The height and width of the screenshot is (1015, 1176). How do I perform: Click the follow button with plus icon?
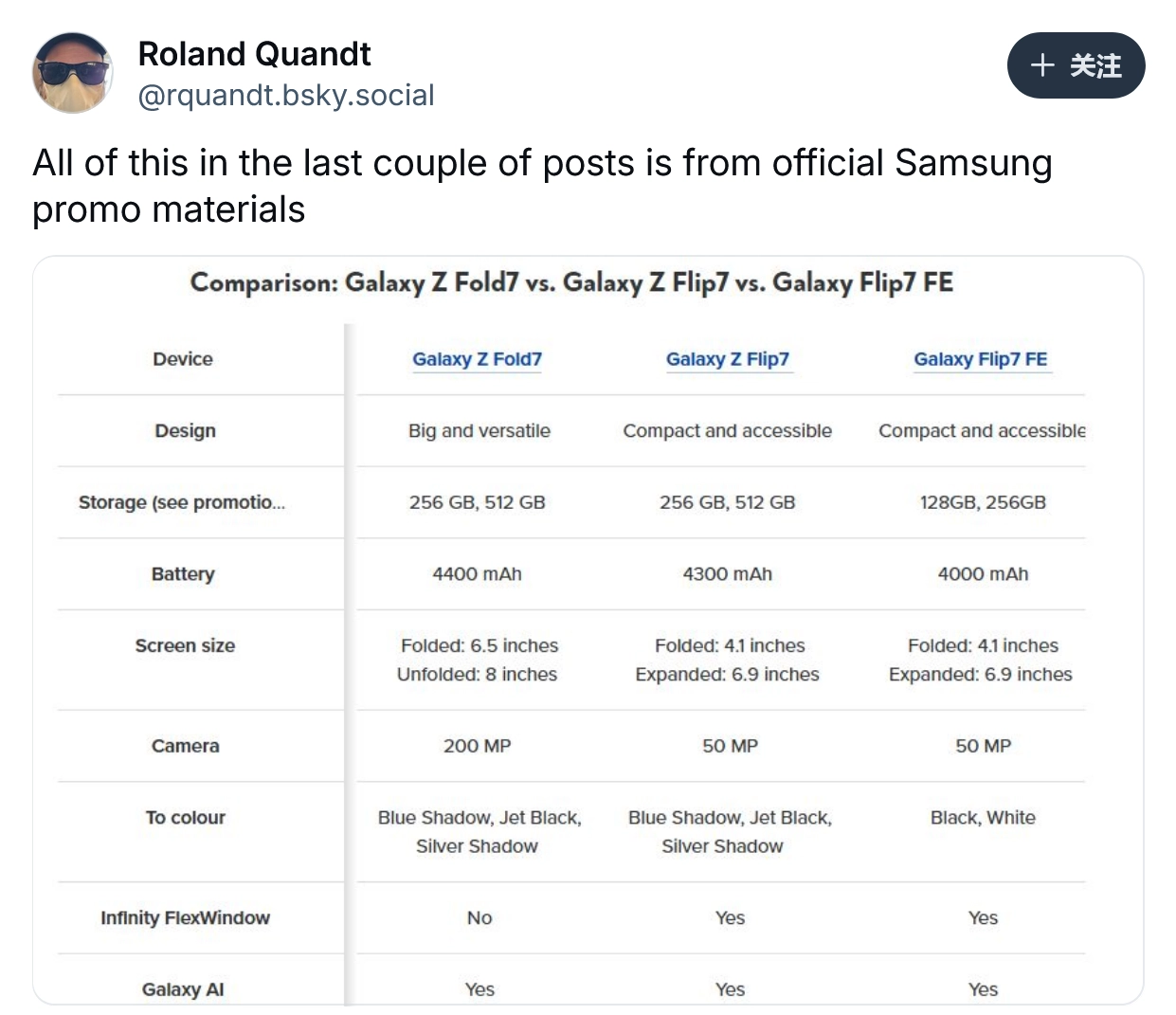point(1076,65)
